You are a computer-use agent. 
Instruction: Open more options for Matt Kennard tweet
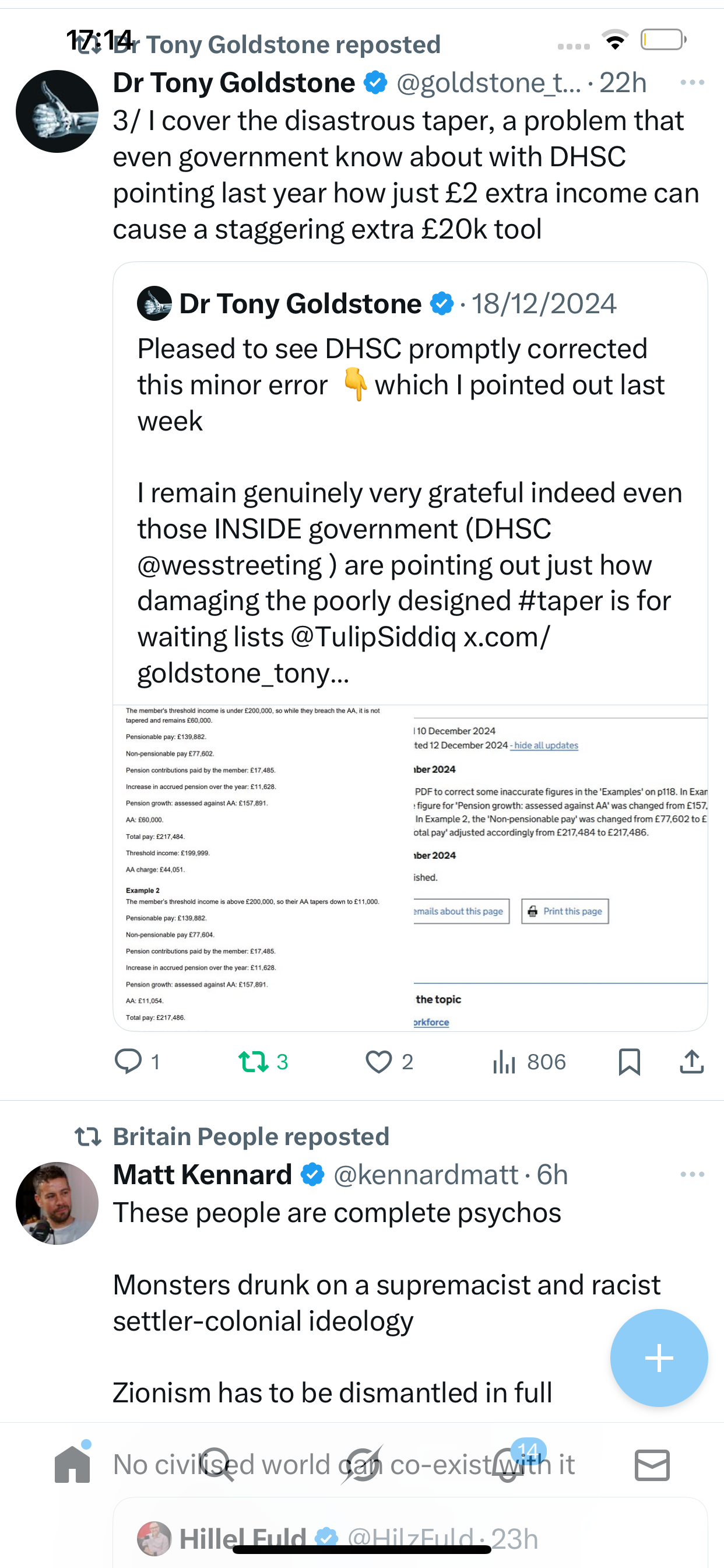[692, 1174]
